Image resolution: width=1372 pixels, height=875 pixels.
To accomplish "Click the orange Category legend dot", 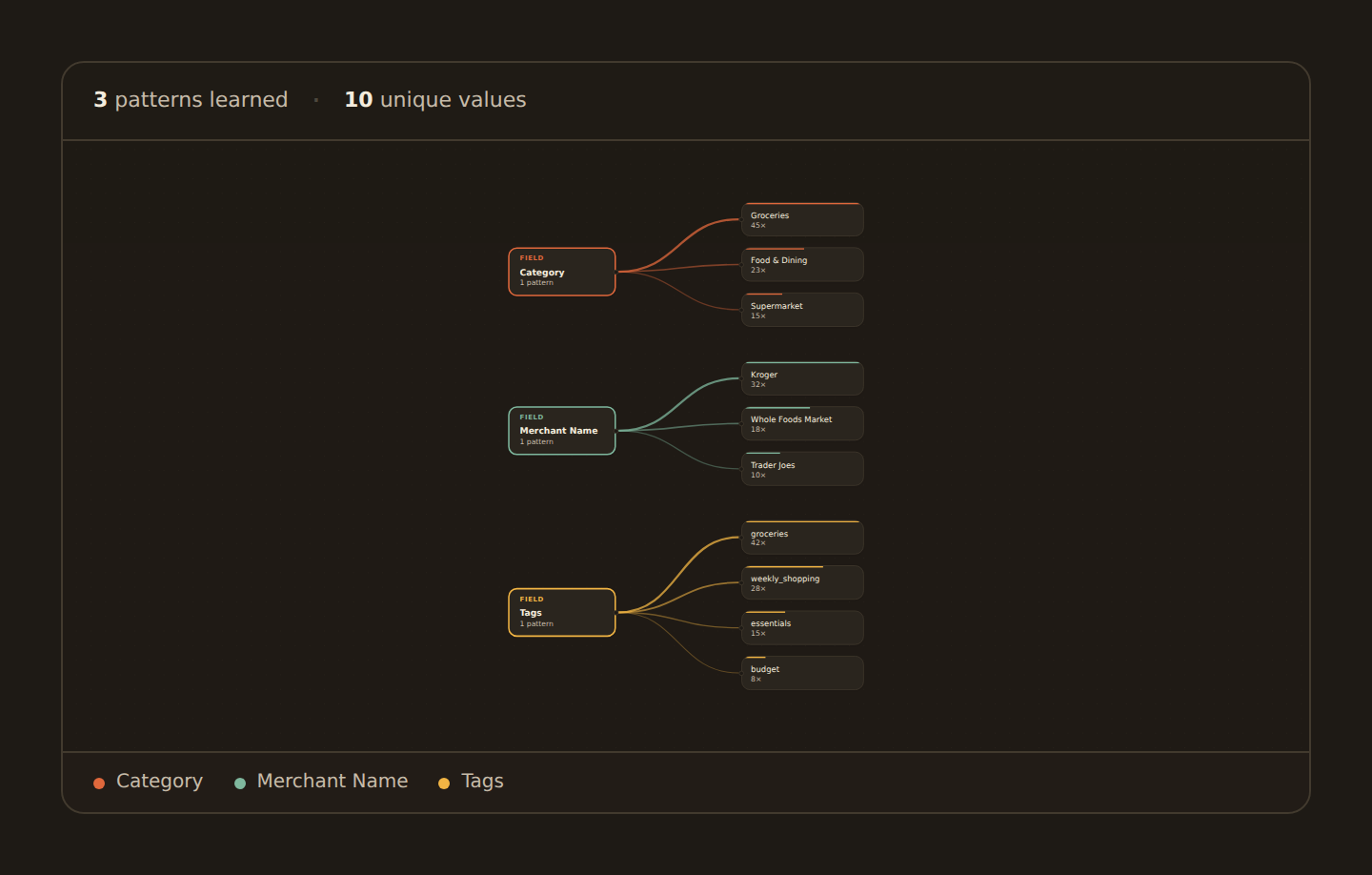I will 99,783.
